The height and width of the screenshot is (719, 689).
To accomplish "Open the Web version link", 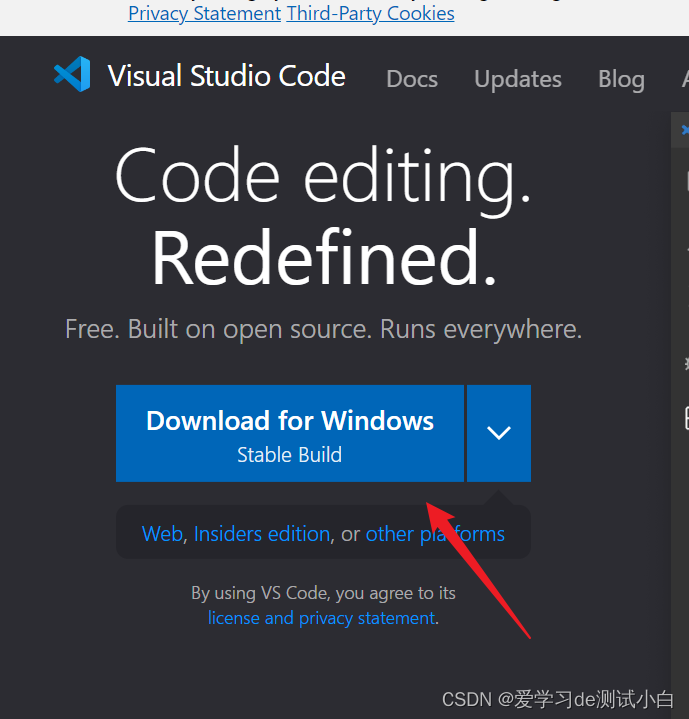I will [162, 534].
